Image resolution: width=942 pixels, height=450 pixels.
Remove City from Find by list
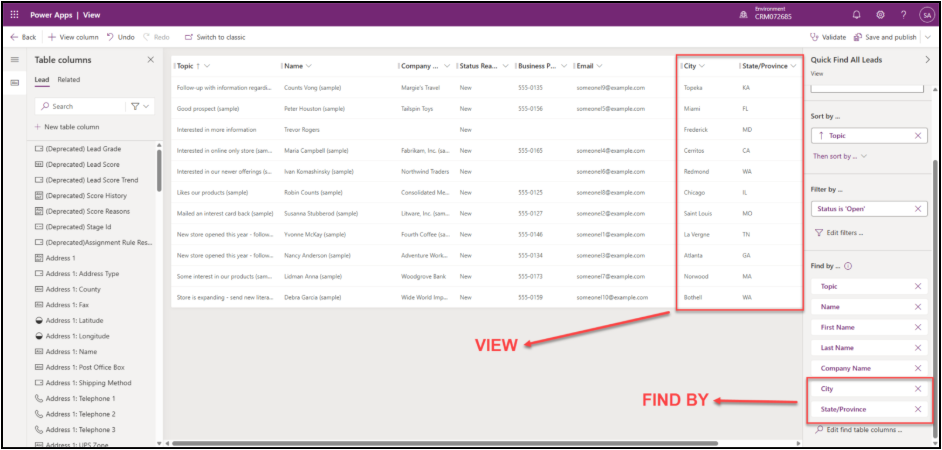point(918,389)
